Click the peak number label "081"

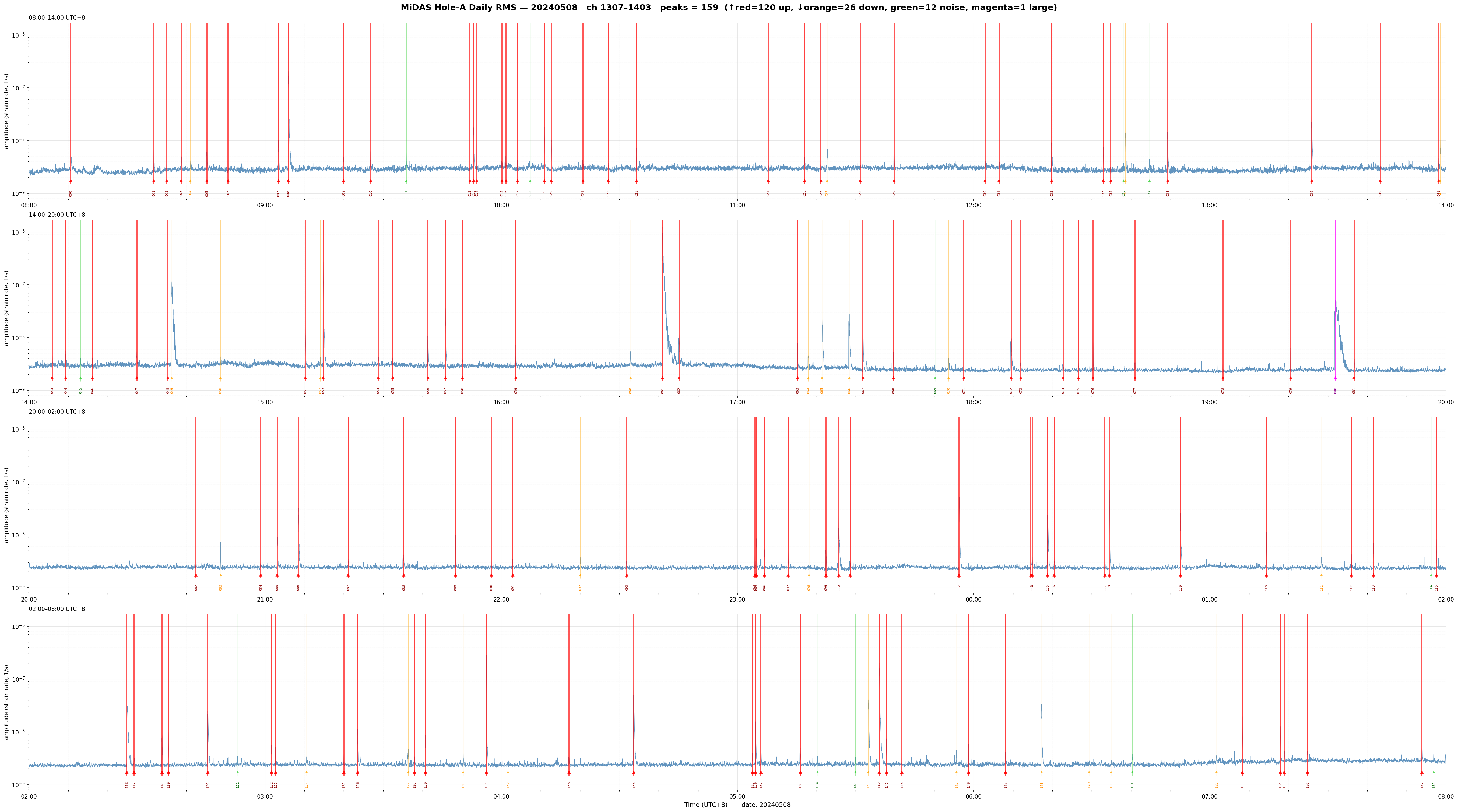1354,391
